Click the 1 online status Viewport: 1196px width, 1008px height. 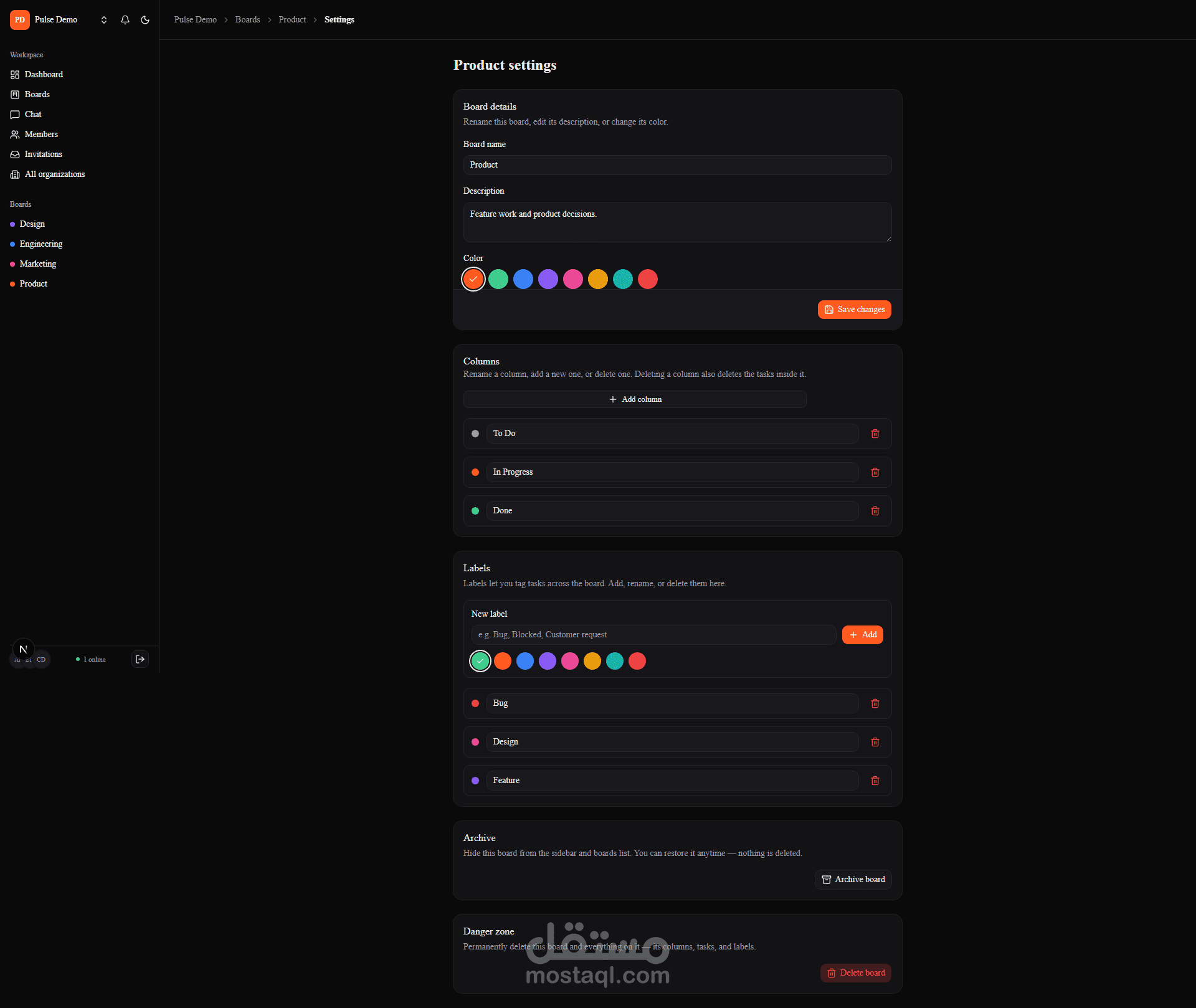click(x=91, y=660)
